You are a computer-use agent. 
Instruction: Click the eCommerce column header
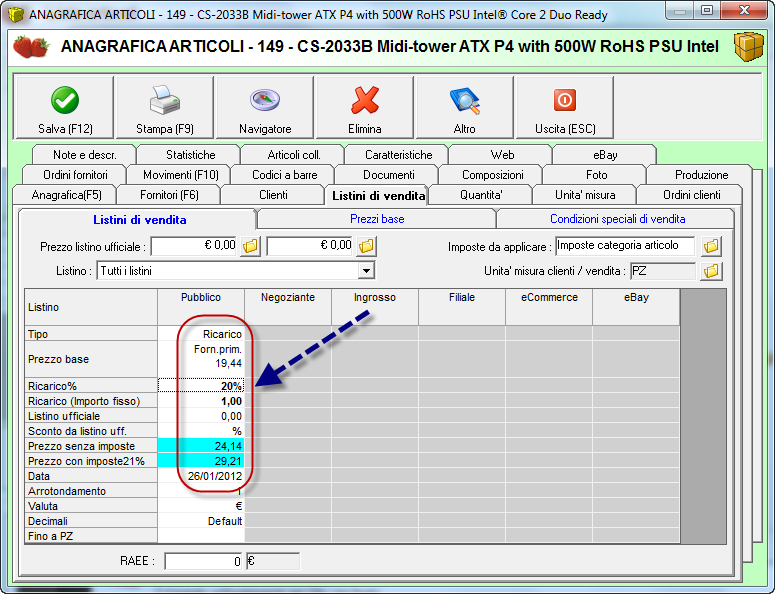(x=549, y=307)
